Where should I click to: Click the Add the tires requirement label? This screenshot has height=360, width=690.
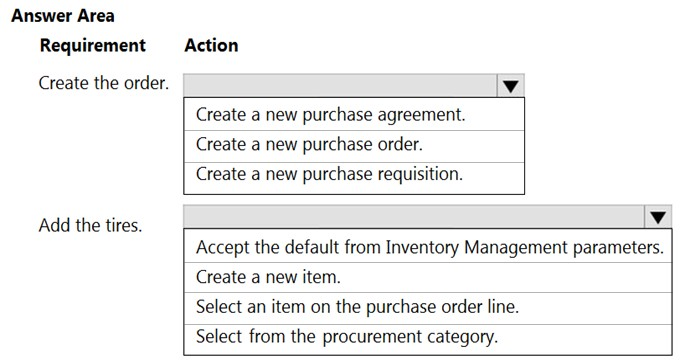coord(90,225)
